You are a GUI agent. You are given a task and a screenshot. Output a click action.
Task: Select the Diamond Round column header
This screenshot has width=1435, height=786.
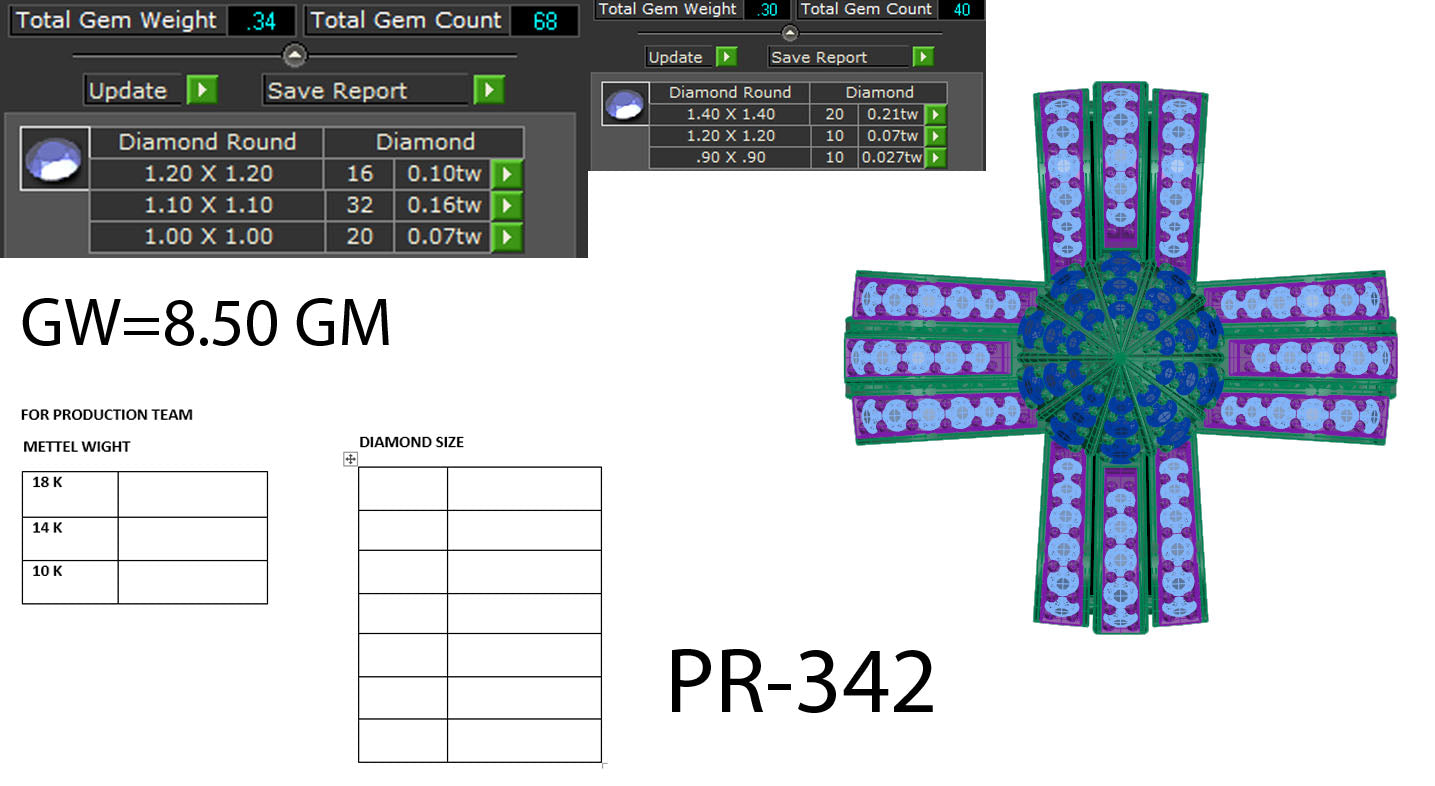[x=205, y=141]
